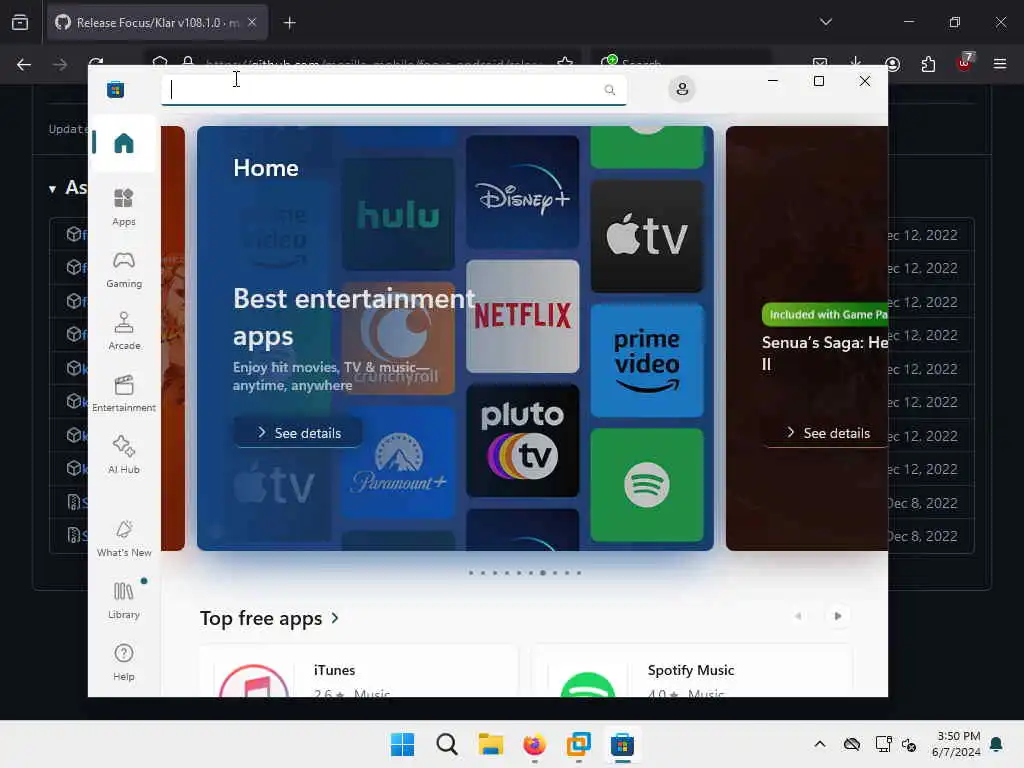Expand Top free apps chevron arrow
The width and height of the screenshot is (1024, 768).
tap(335, 618)
